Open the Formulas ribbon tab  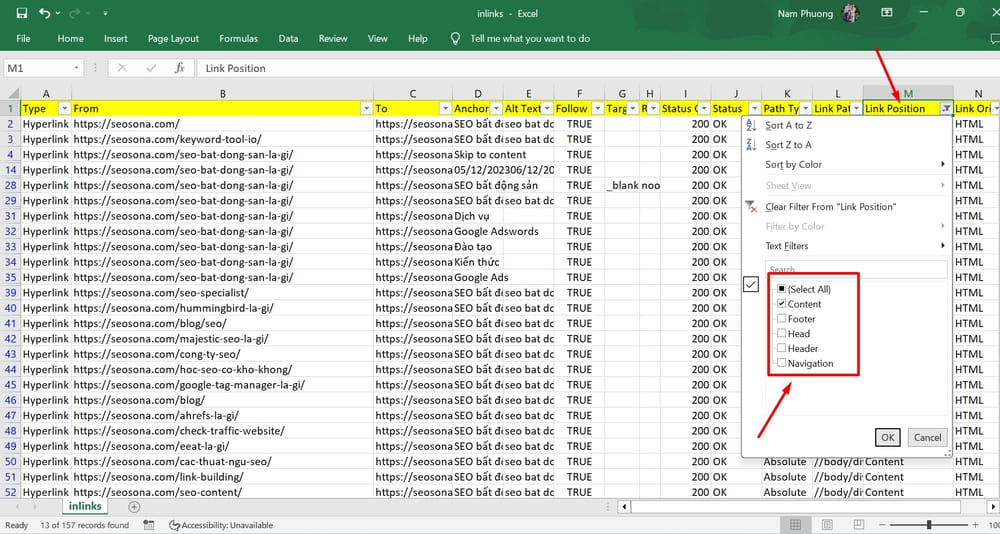(239, 38)
